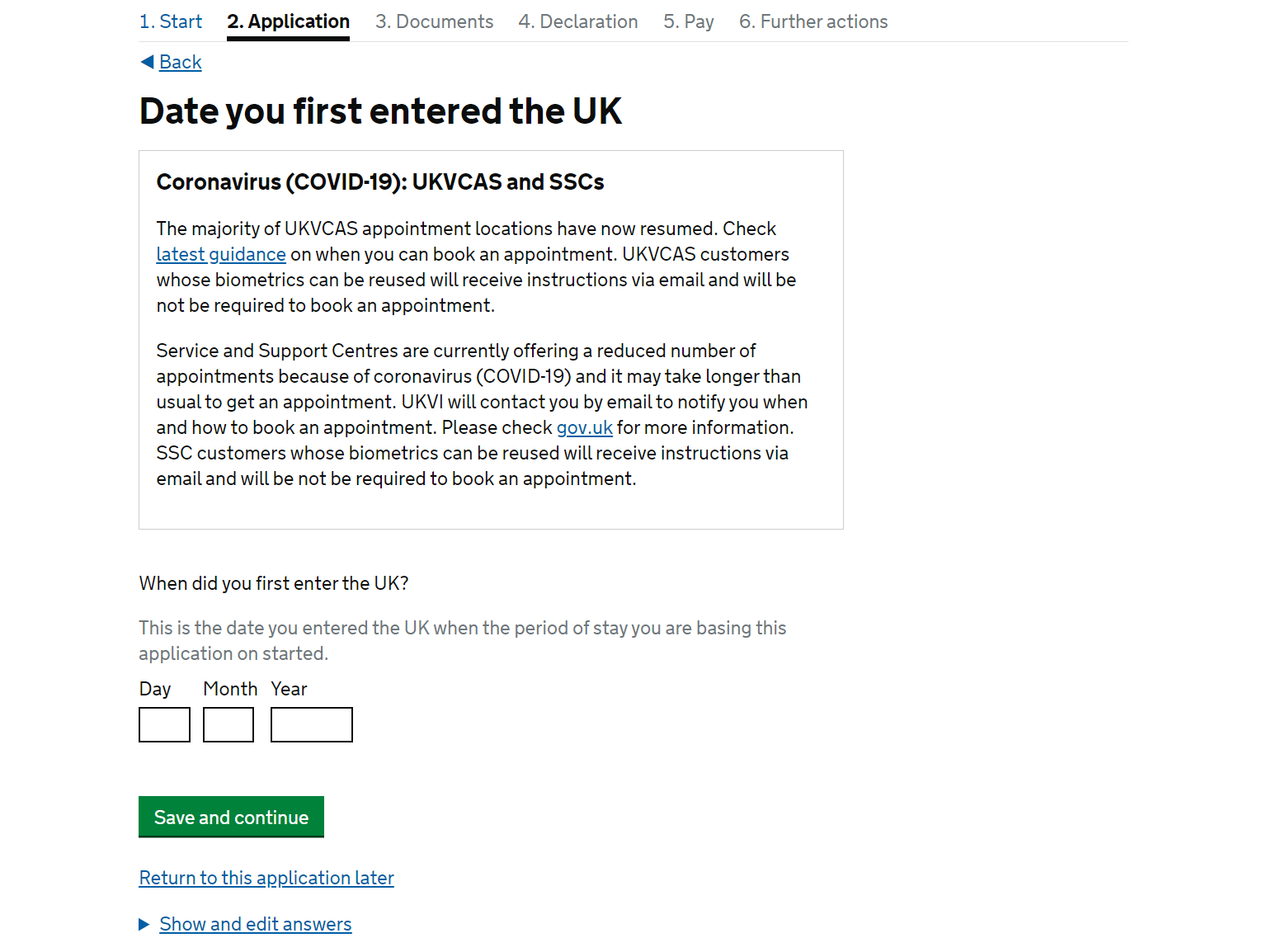1267x952 pixels.
Task: Focus the Day input box
Action: coord(164,724)
